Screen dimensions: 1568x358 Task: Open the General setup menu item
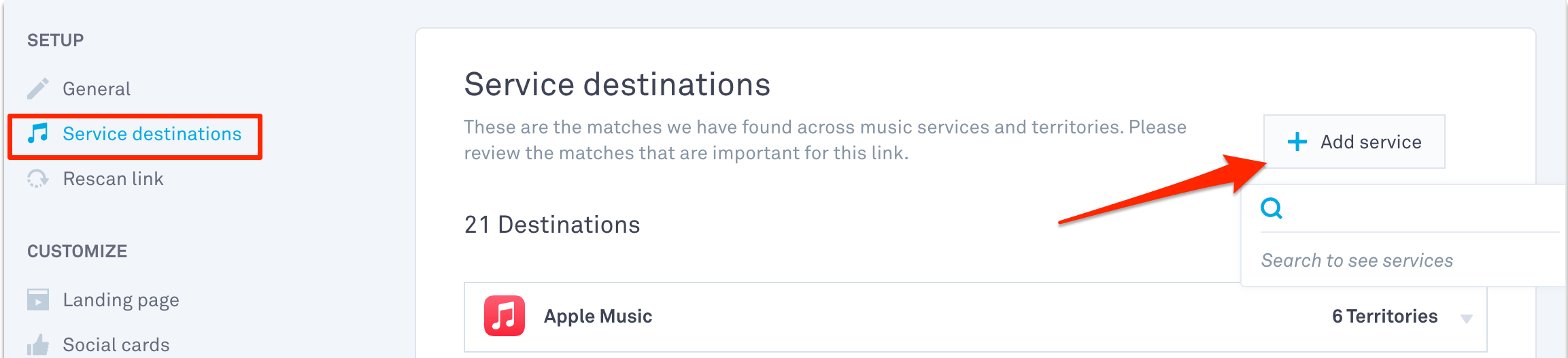click(97, 88)
